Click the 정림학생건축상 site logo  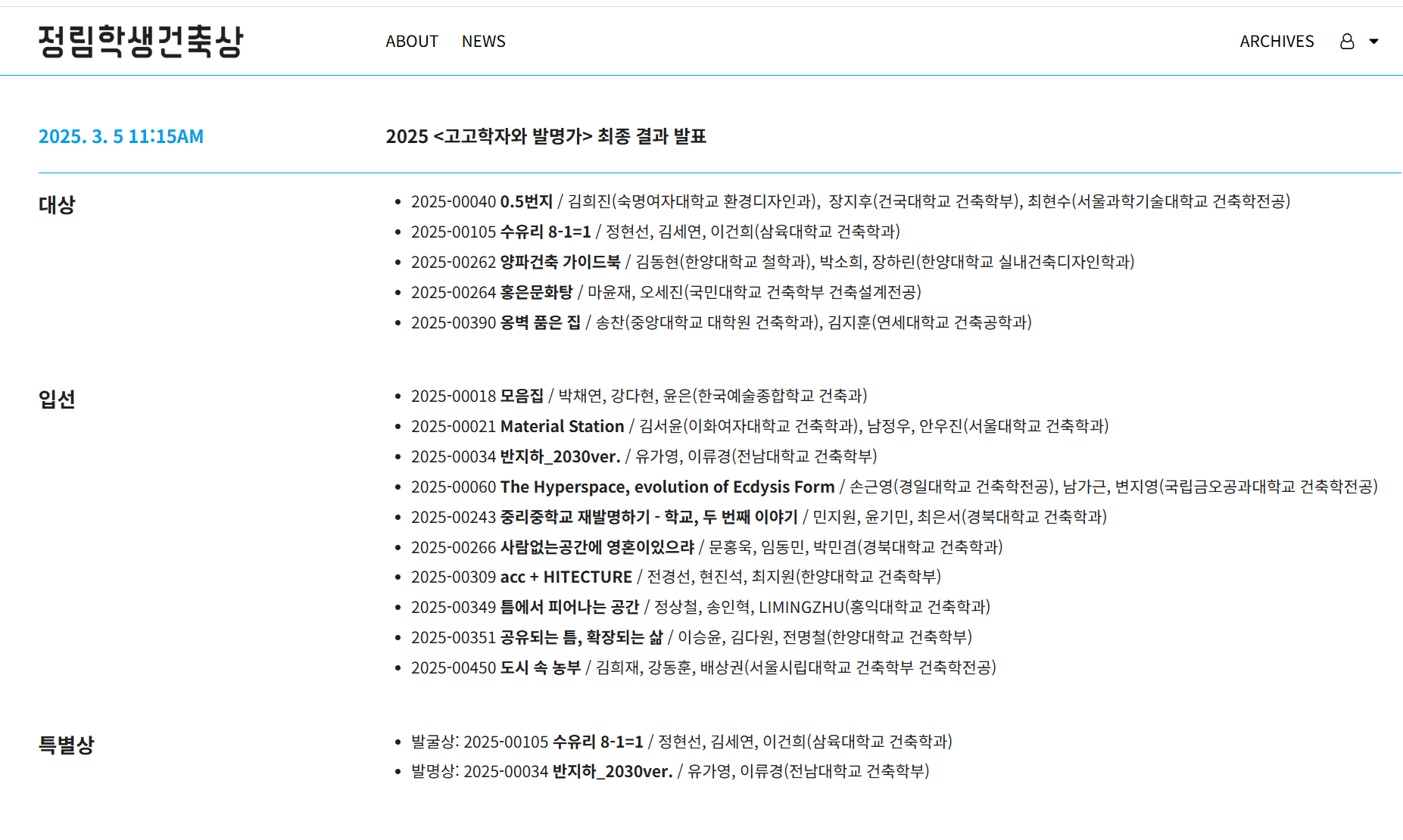click(141, 41)
